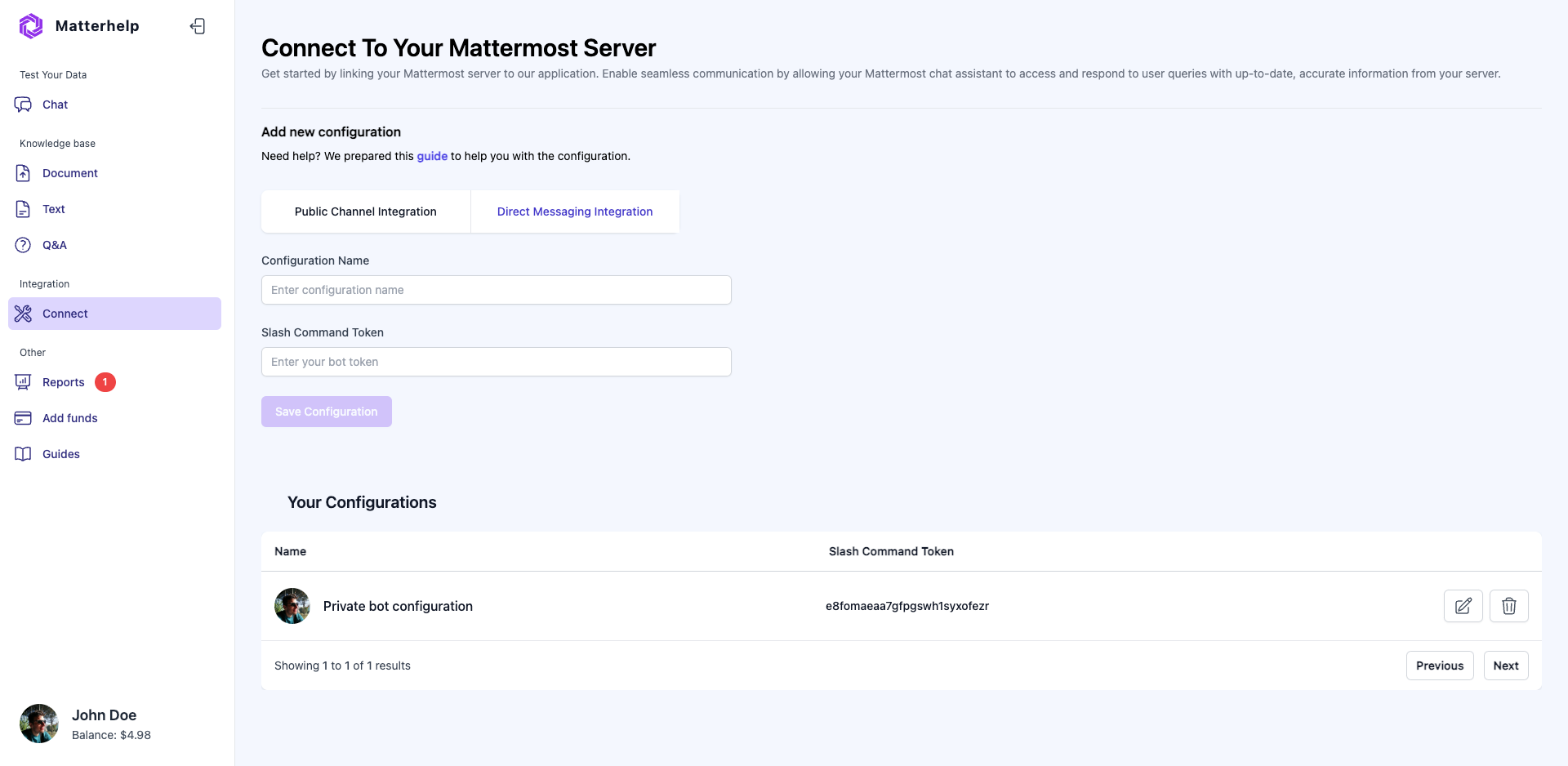Click the 'Private bot configuration' name
The width and height of the screenshot is (1568, 766).
[398, 606]
